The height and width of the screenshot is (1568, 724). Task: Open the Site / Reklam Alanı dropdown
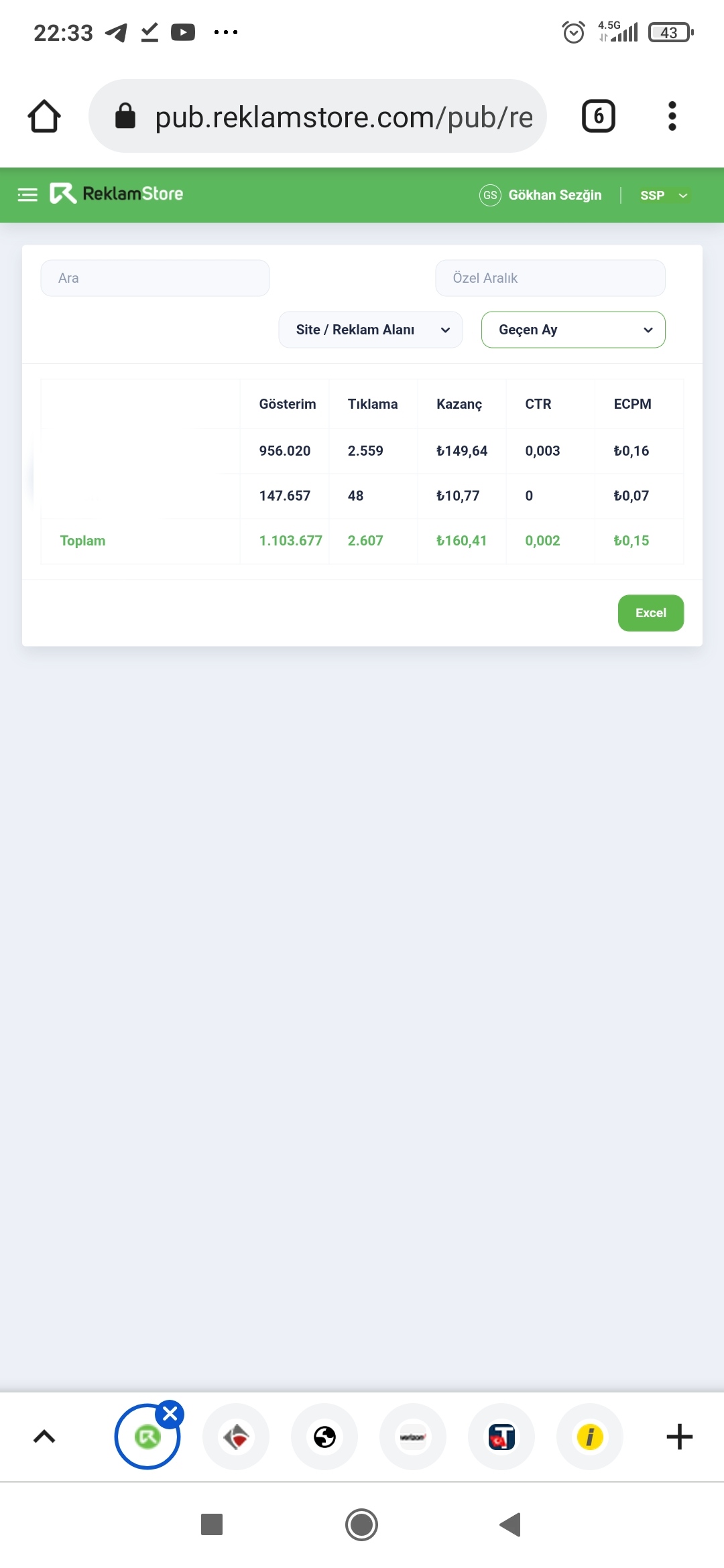click(x=371, y=330)
